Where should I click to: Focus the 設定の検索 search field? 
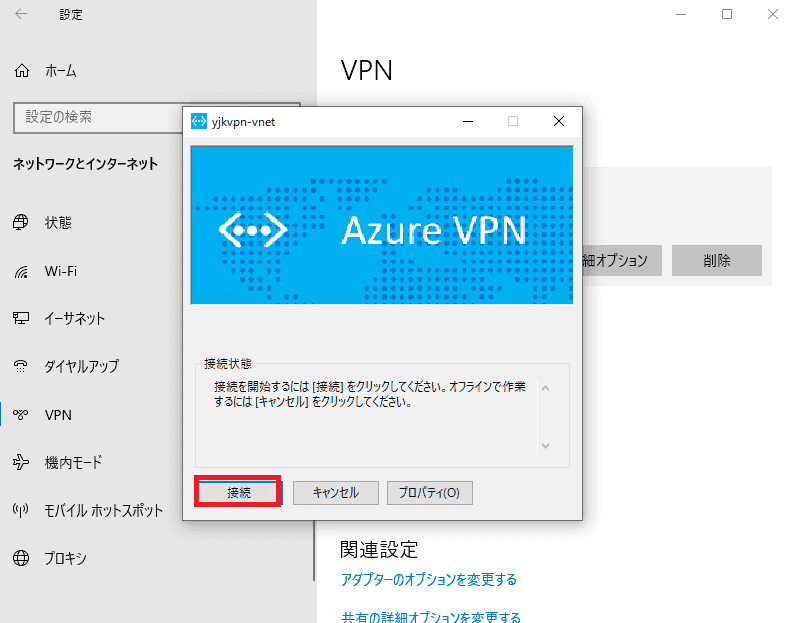(97, 118)
